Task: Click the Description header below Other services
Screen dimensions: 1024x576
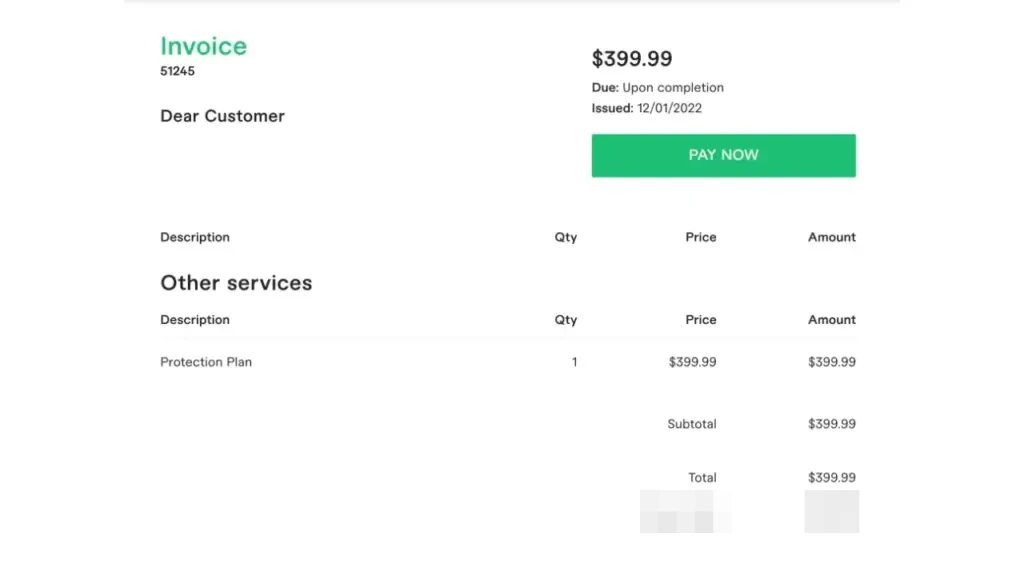Action: 195,320
